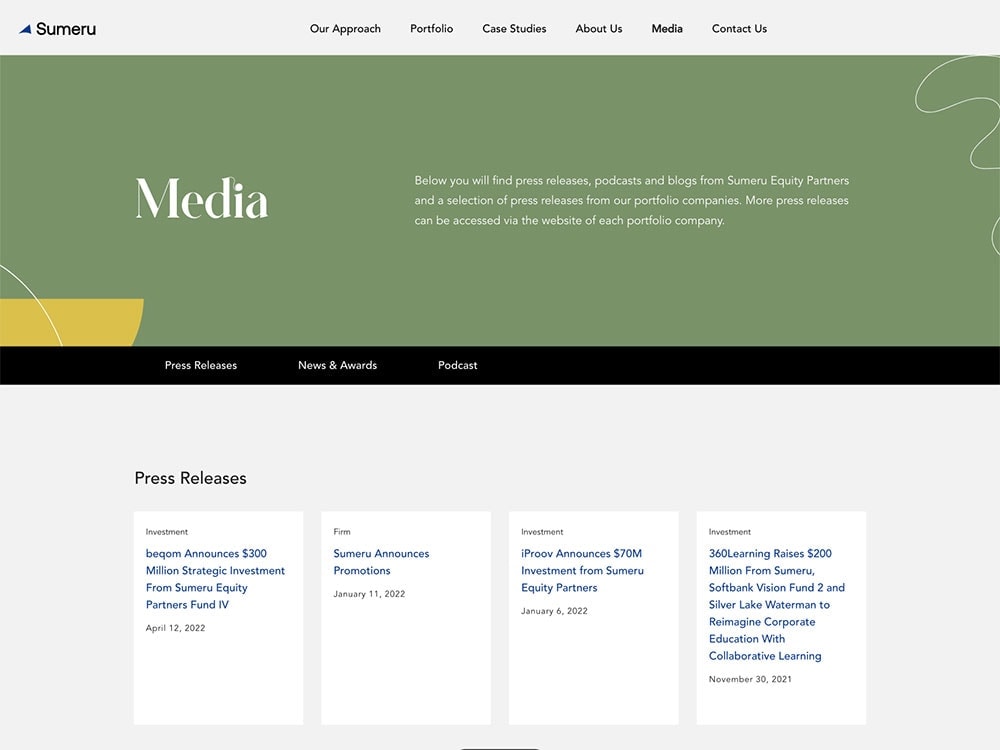The height and width of the screenshot is (750, 1000).
Task: Click the Investment label on the iProov card
Action: pos(542,532)
